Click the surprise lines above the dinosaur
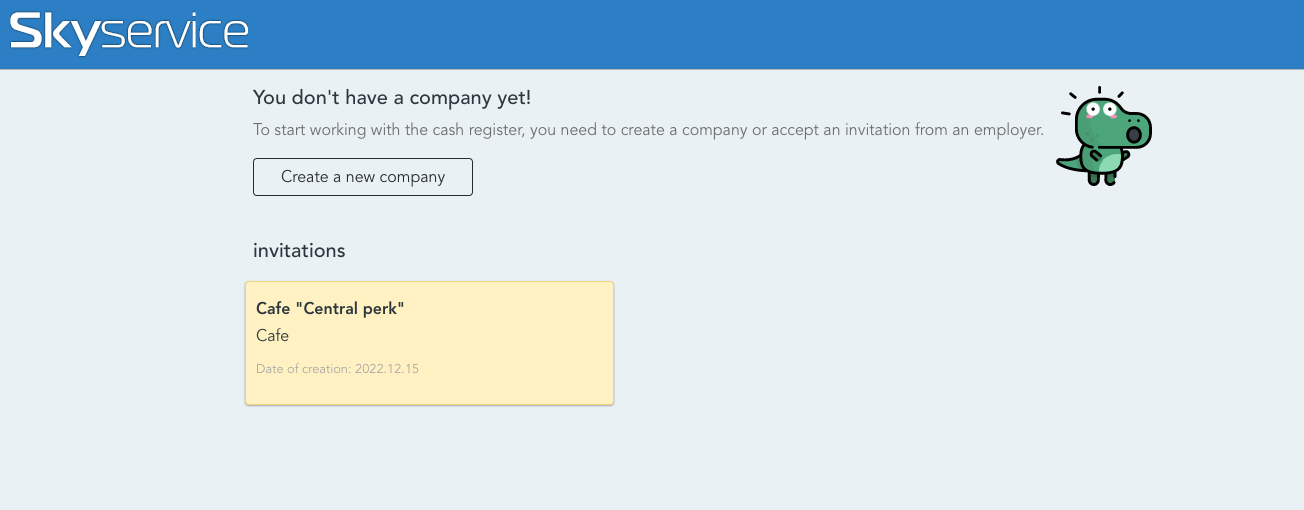 coord(1099,91)
